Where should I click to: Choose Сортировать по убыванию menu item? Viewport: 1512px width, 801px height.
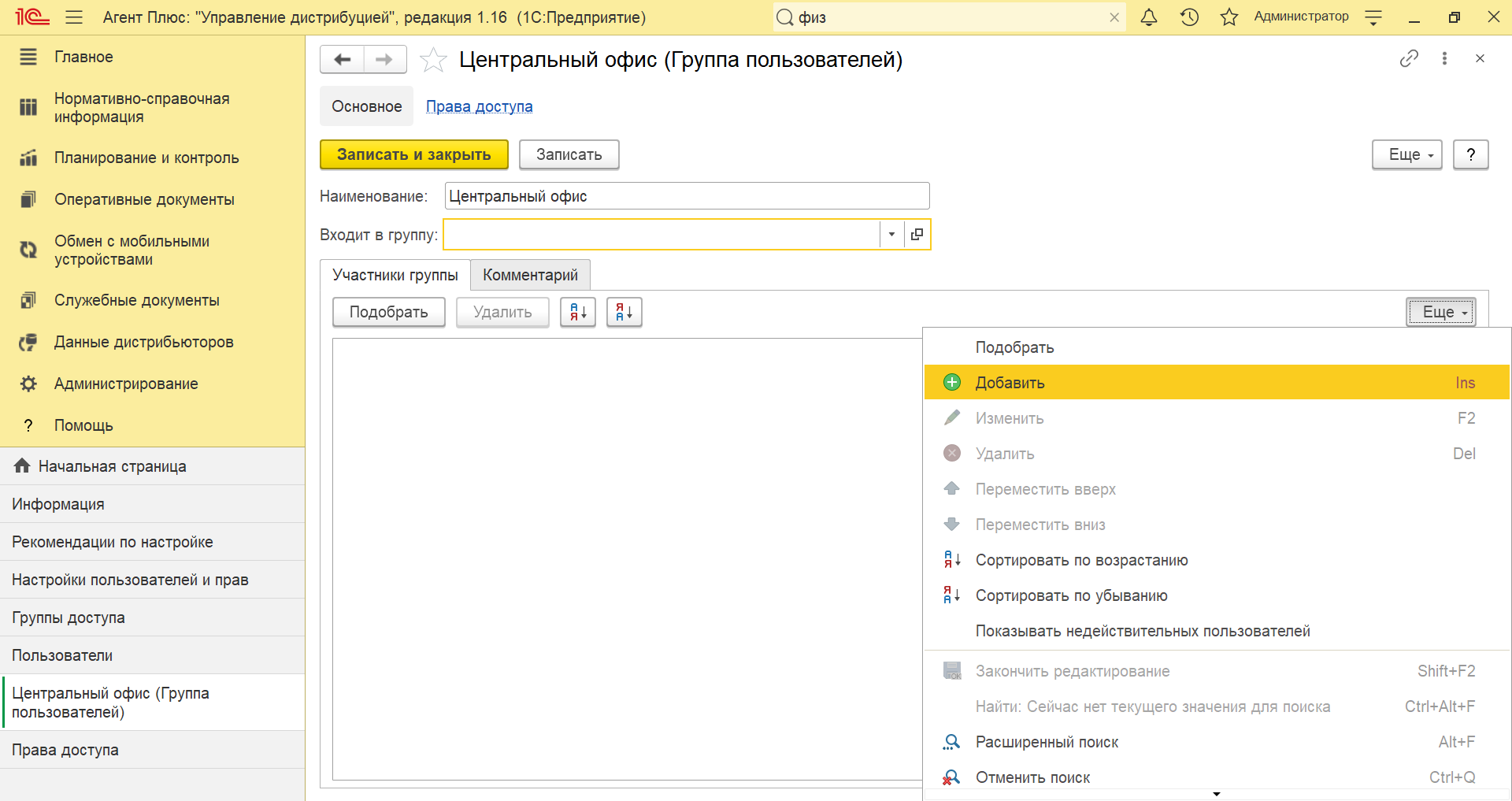click(x=1217, y=595)
